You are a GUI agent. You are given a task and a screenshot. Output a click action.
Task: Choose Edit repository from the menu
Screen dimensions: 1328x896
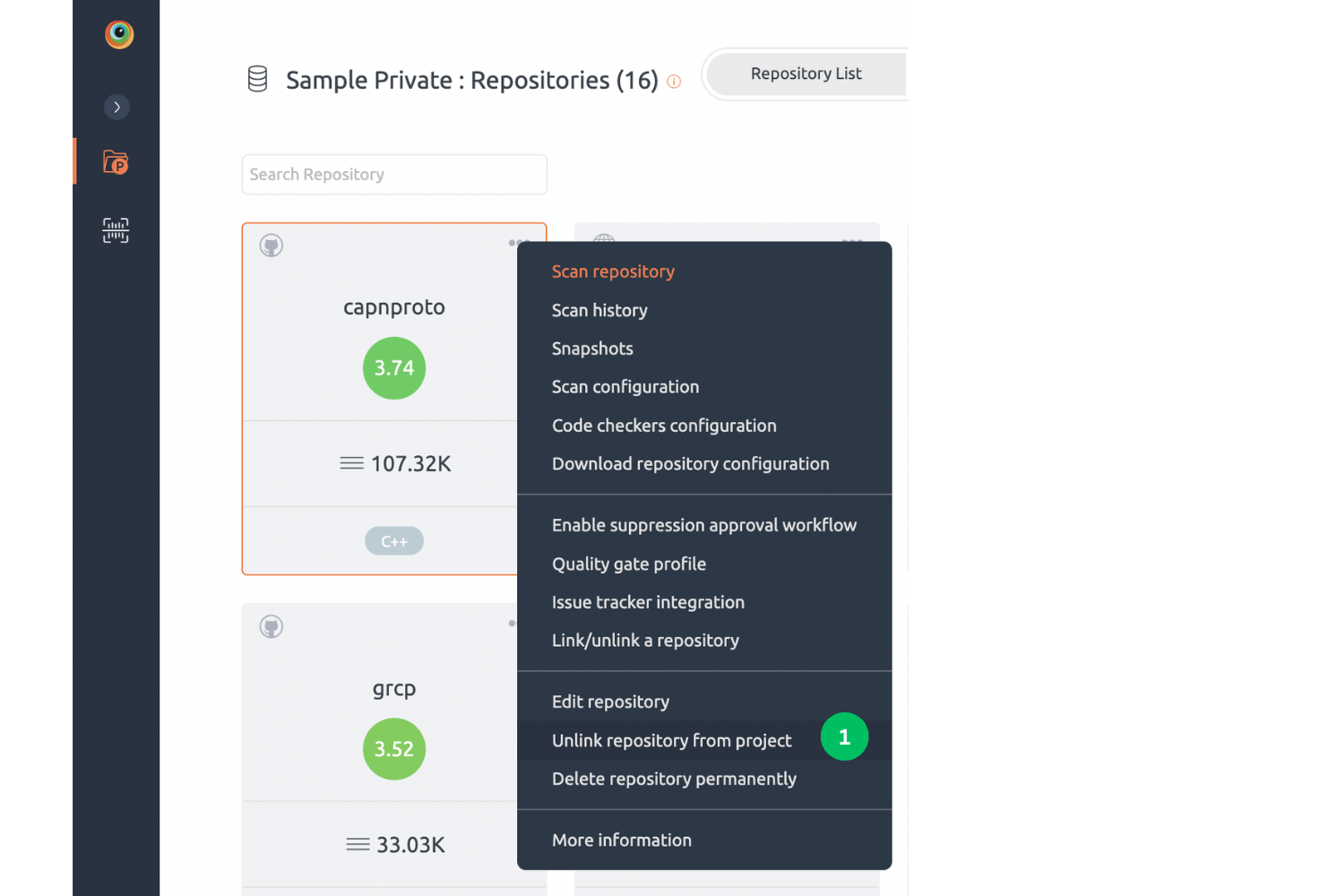(610, 702)
